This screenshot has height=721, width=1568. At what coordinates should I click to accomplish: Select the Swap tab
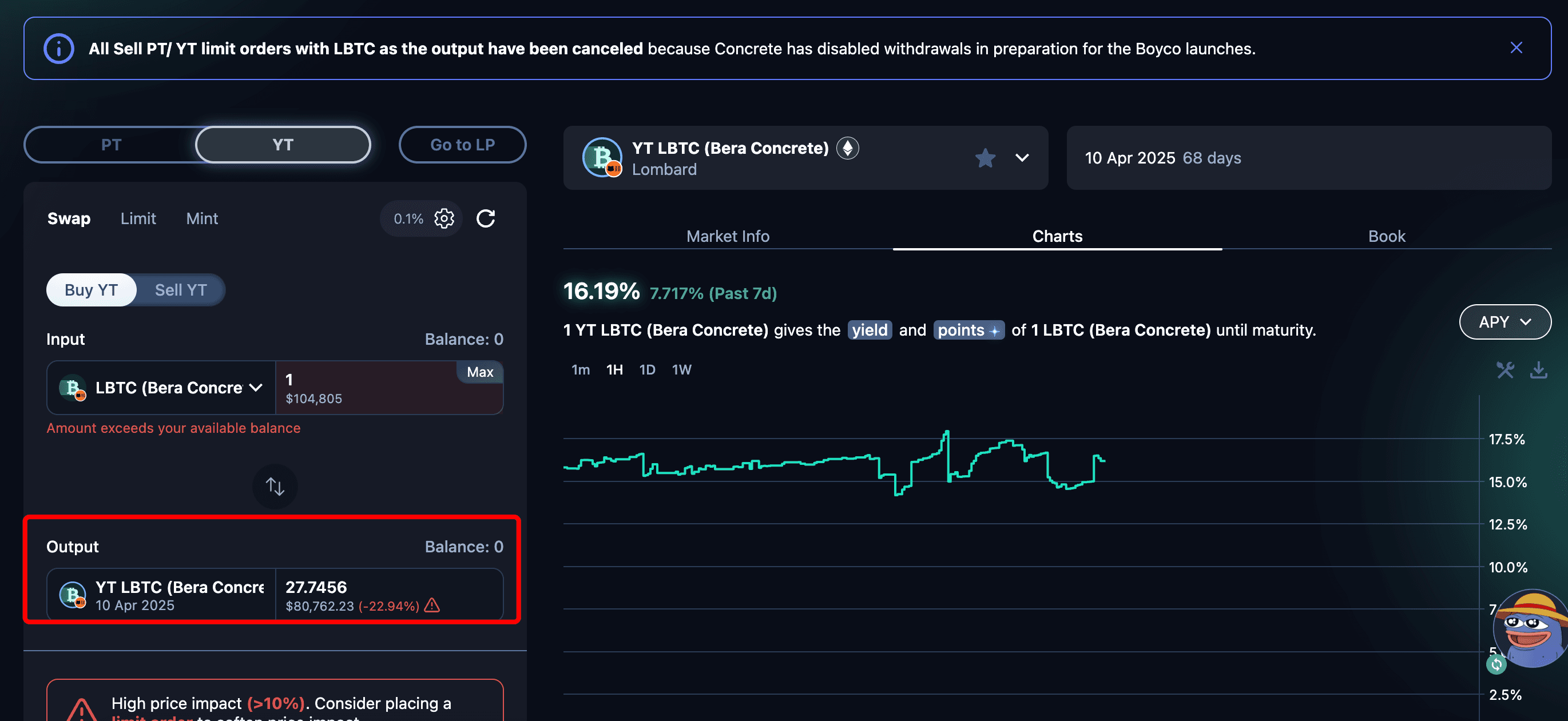69,218
